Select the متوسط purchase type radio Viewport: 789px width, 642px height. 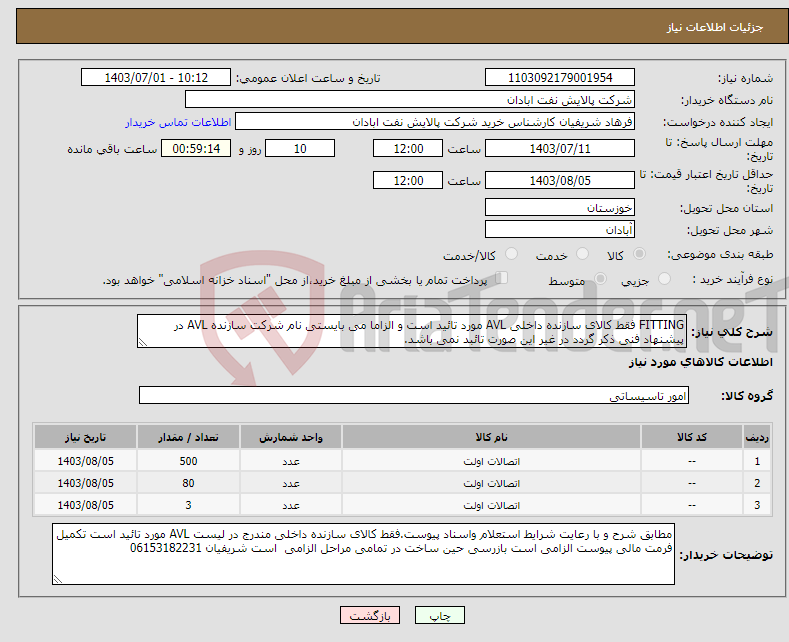click(600, 279)
